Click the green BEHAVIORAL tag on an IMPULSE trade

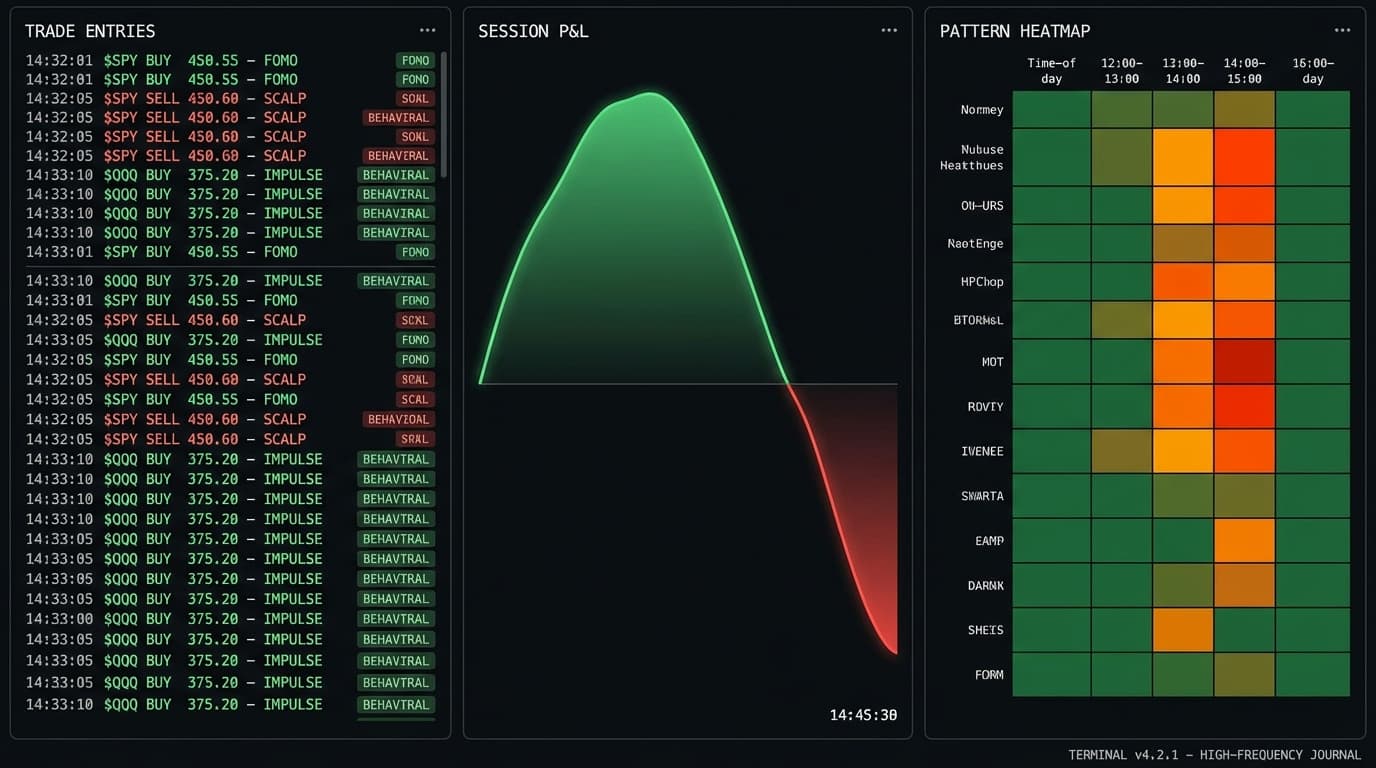tap(396, 174)
